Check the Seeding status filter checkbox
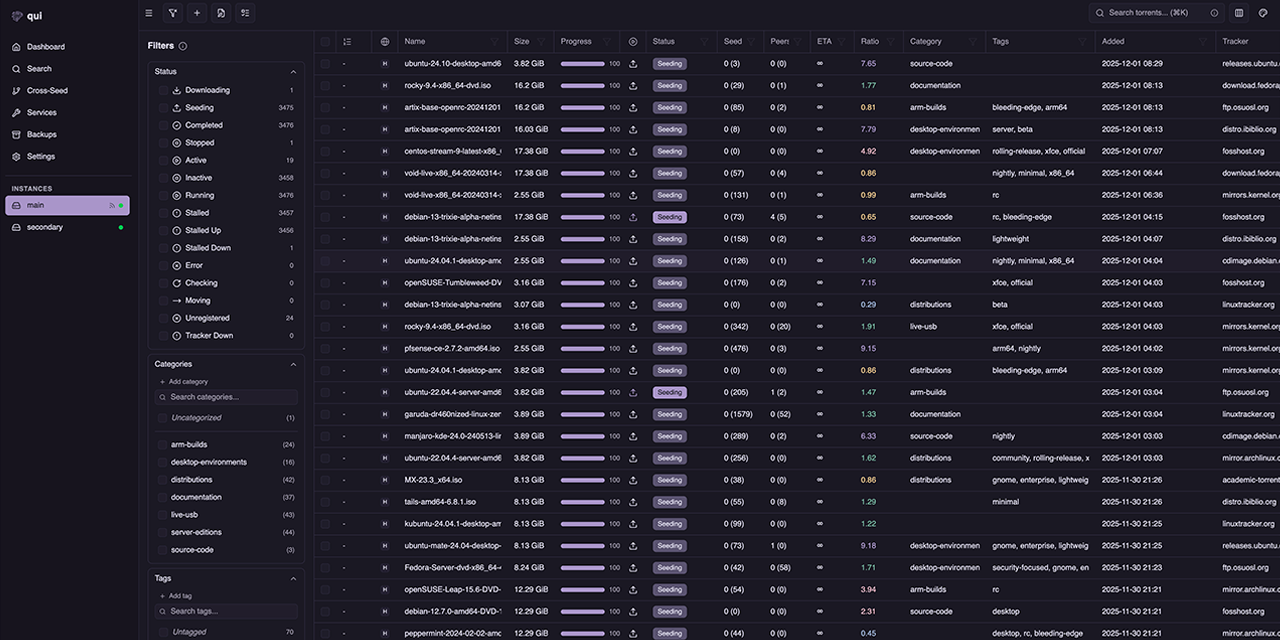The width and height of the screenshot is (1280, 640). [163, 108]
